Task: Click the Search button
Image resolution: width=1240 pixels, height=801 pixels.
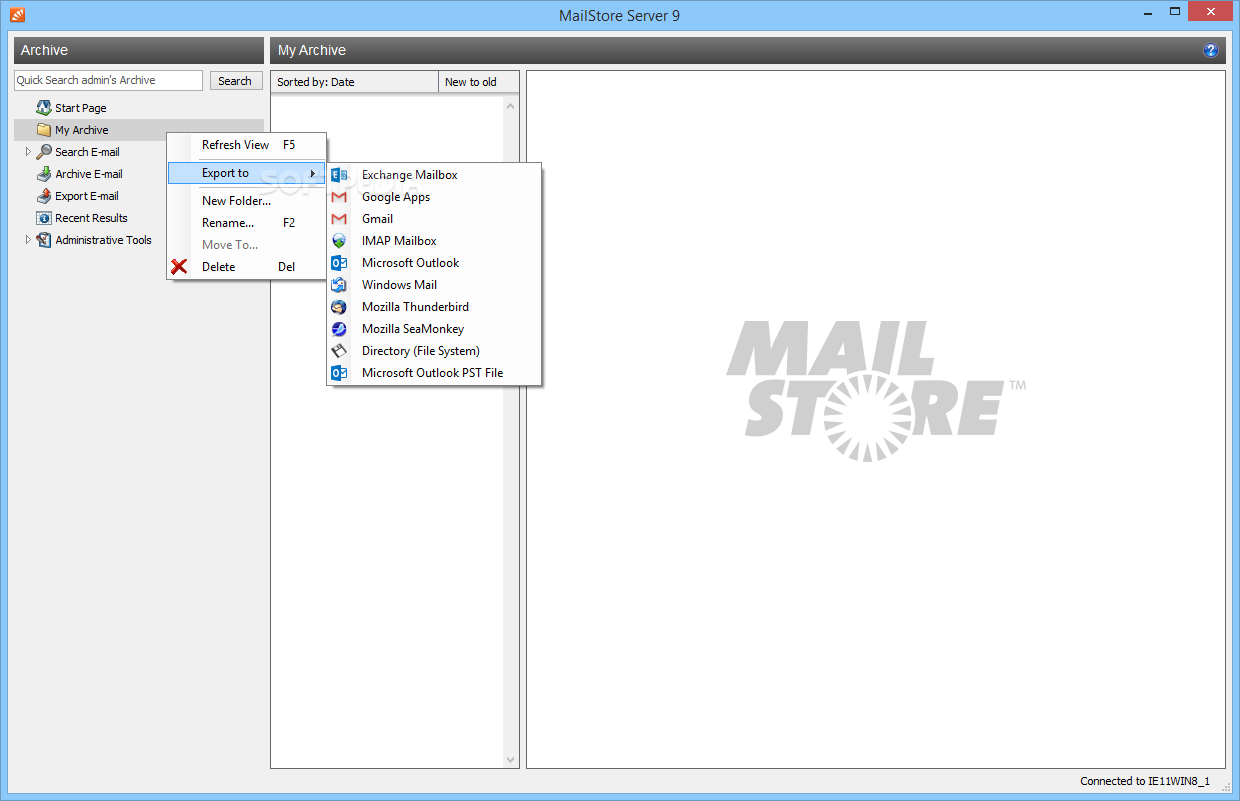Action: coord(235,81)
